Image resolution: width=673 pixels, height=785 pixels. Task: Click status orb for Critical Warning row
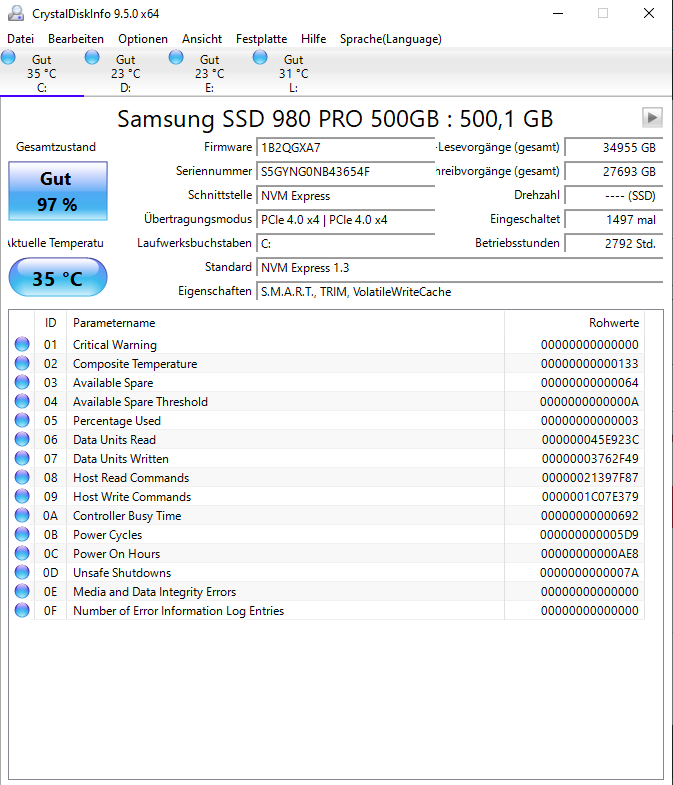(22, 344)
